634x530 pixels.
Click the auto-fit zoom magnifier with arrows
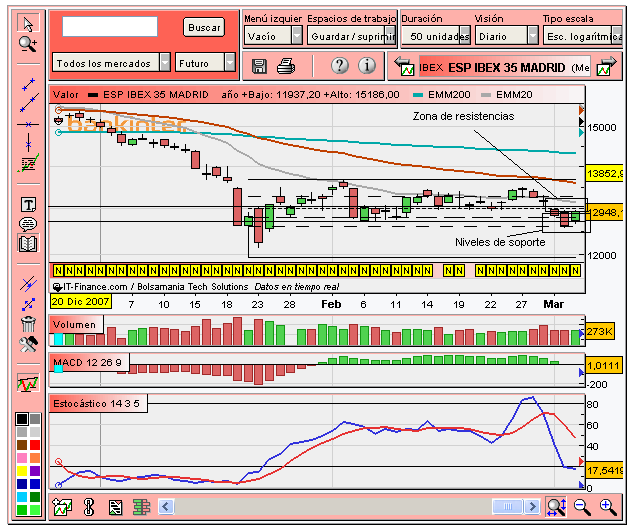[x=556, y=507]
